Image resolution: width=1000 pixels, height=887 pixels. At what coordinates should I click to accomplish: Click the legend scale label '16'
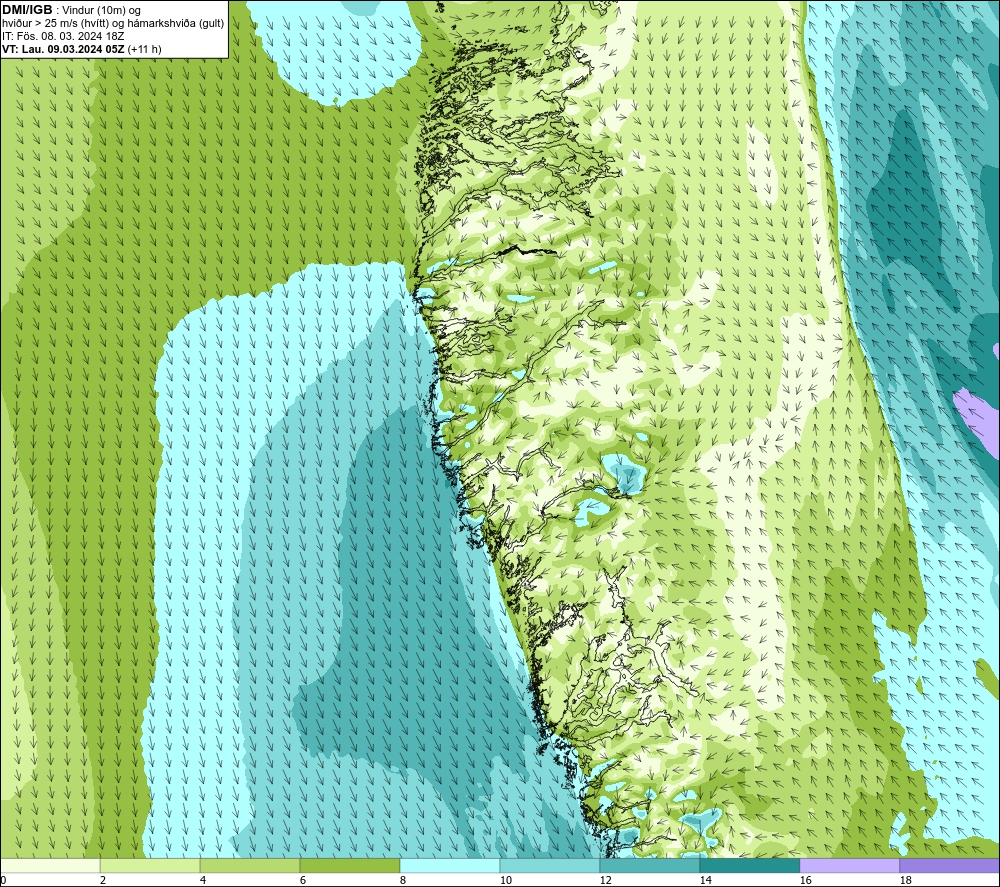(x=805, y=881)
